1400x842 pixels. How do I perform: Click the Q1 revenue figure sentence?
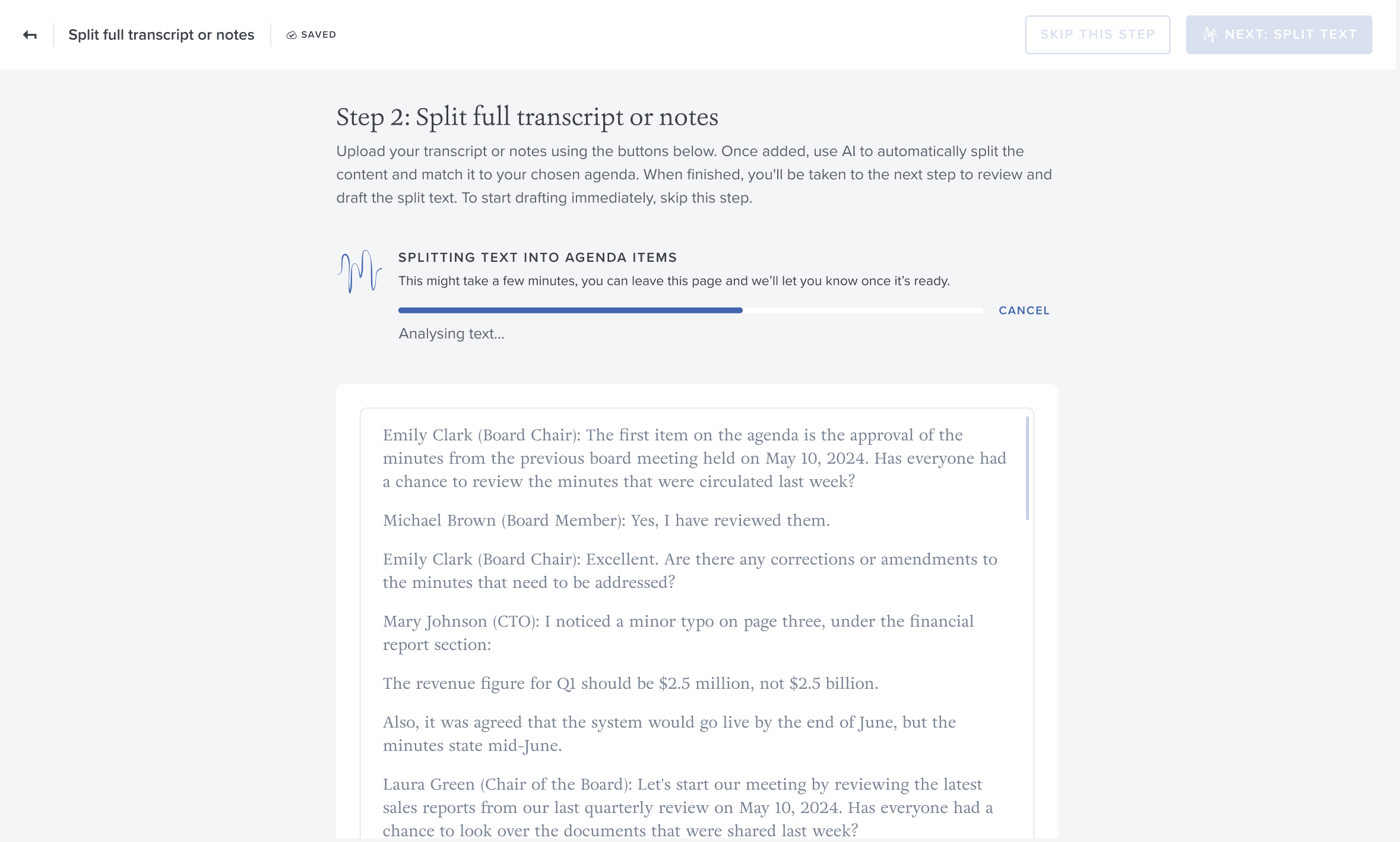(631, 683)
